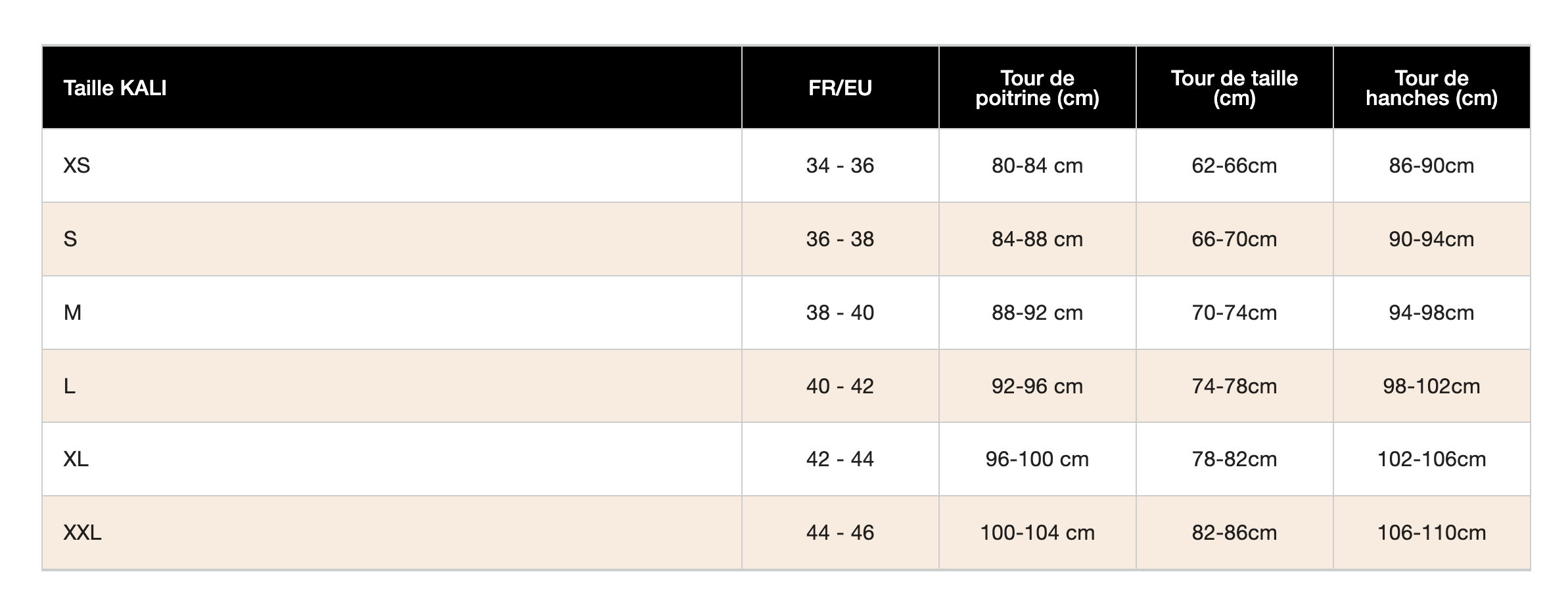Select the 100-104 cm chest cell
The image size is (1568, 612).
pos(1037,533)
